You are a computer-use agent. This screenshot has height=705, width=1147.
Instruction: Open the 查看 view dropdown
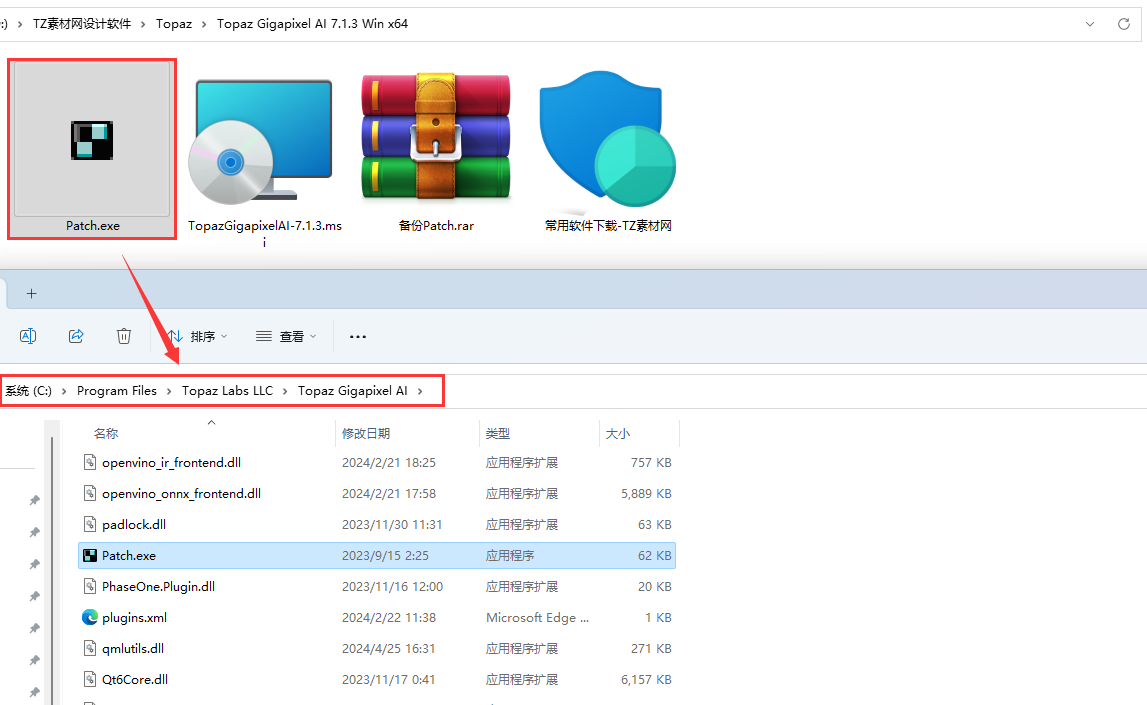click(286, 336)
